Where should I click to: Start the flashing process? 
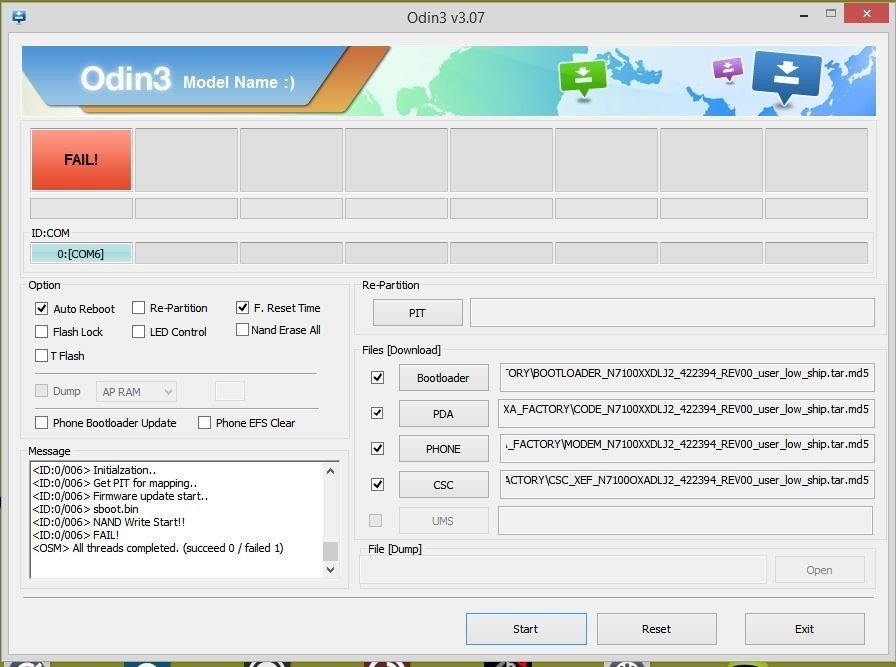click(x=526, y=629)
